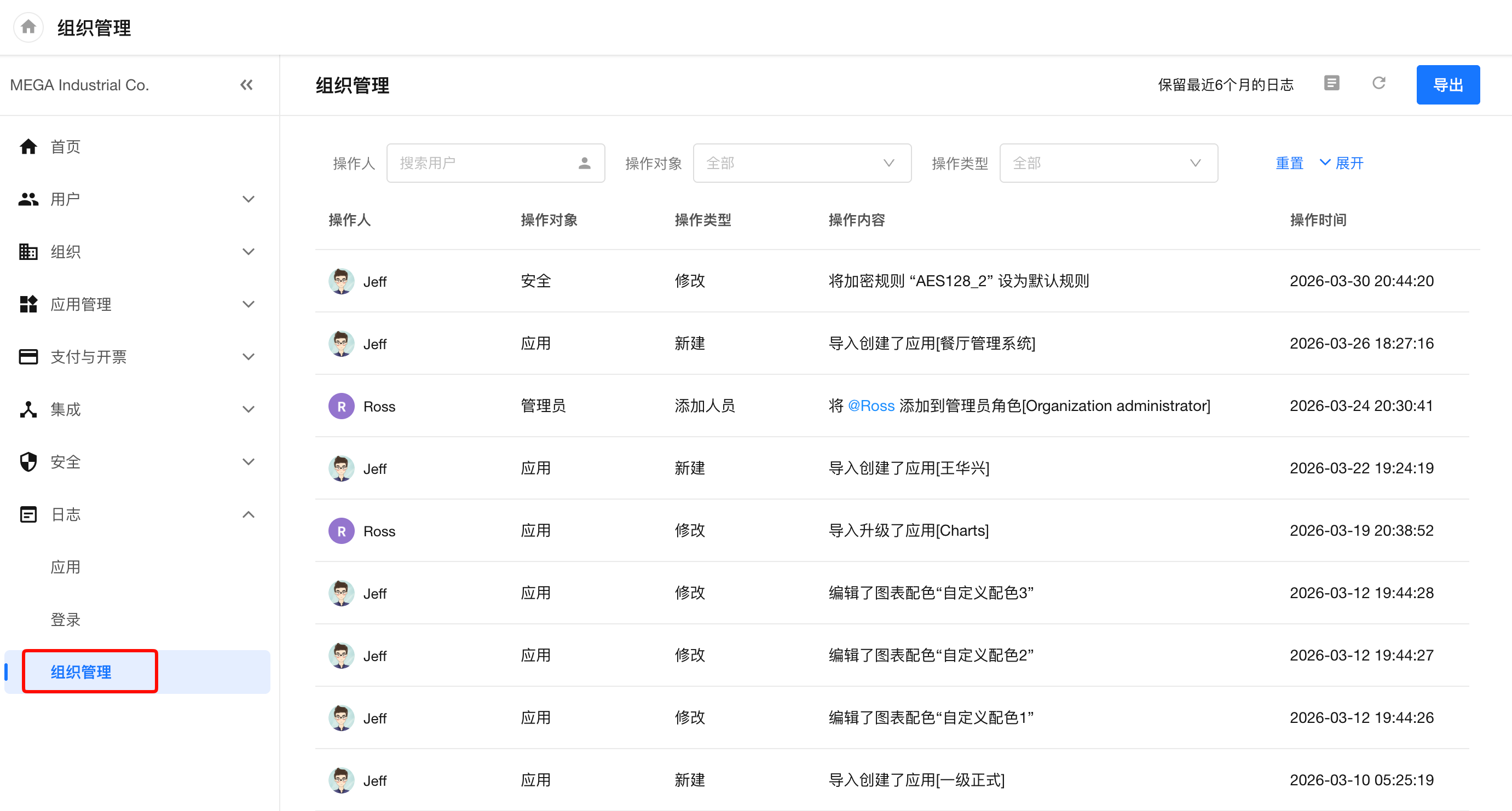Expand the 应用管理 sidebar section
This screenshot has height=811, width=1512.
click(249, 304)
